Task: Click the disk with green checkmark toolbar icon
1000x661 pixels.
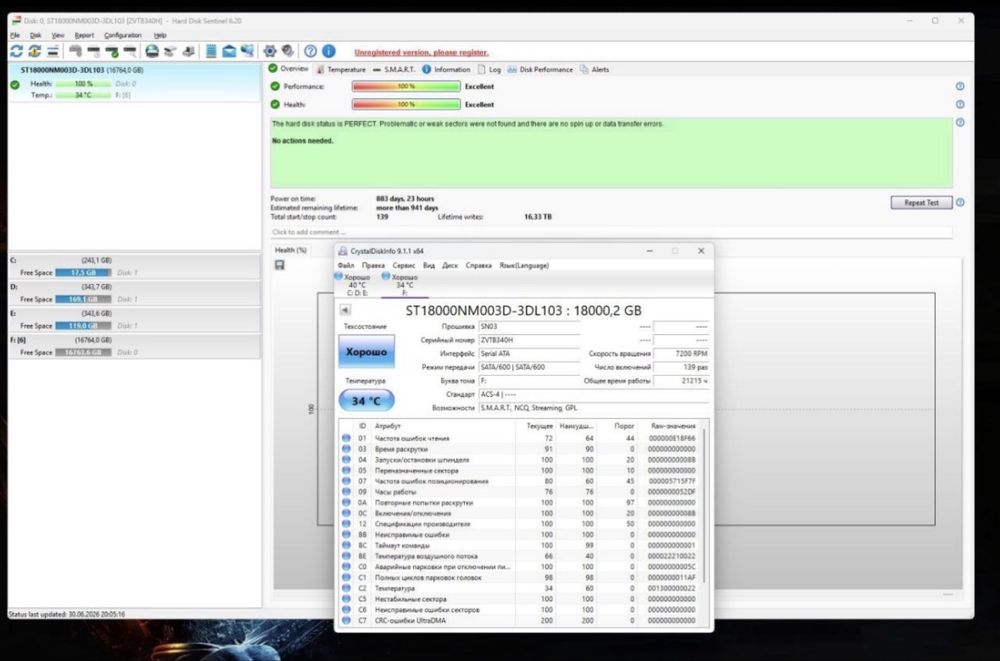Action: [x=112, y=51]
